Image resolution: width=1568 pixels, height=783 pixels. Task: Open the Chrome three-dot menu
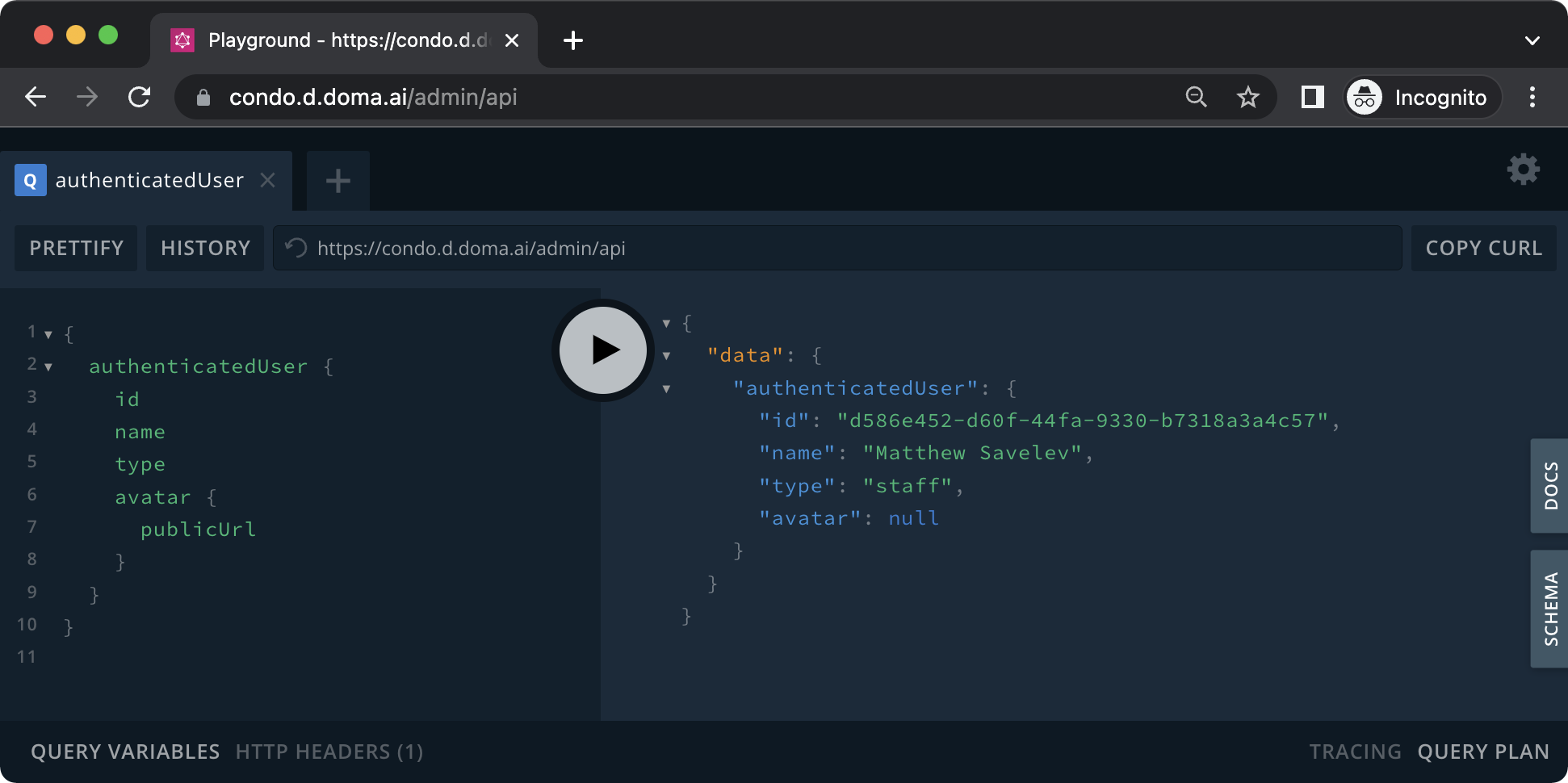coord(1532,98)
